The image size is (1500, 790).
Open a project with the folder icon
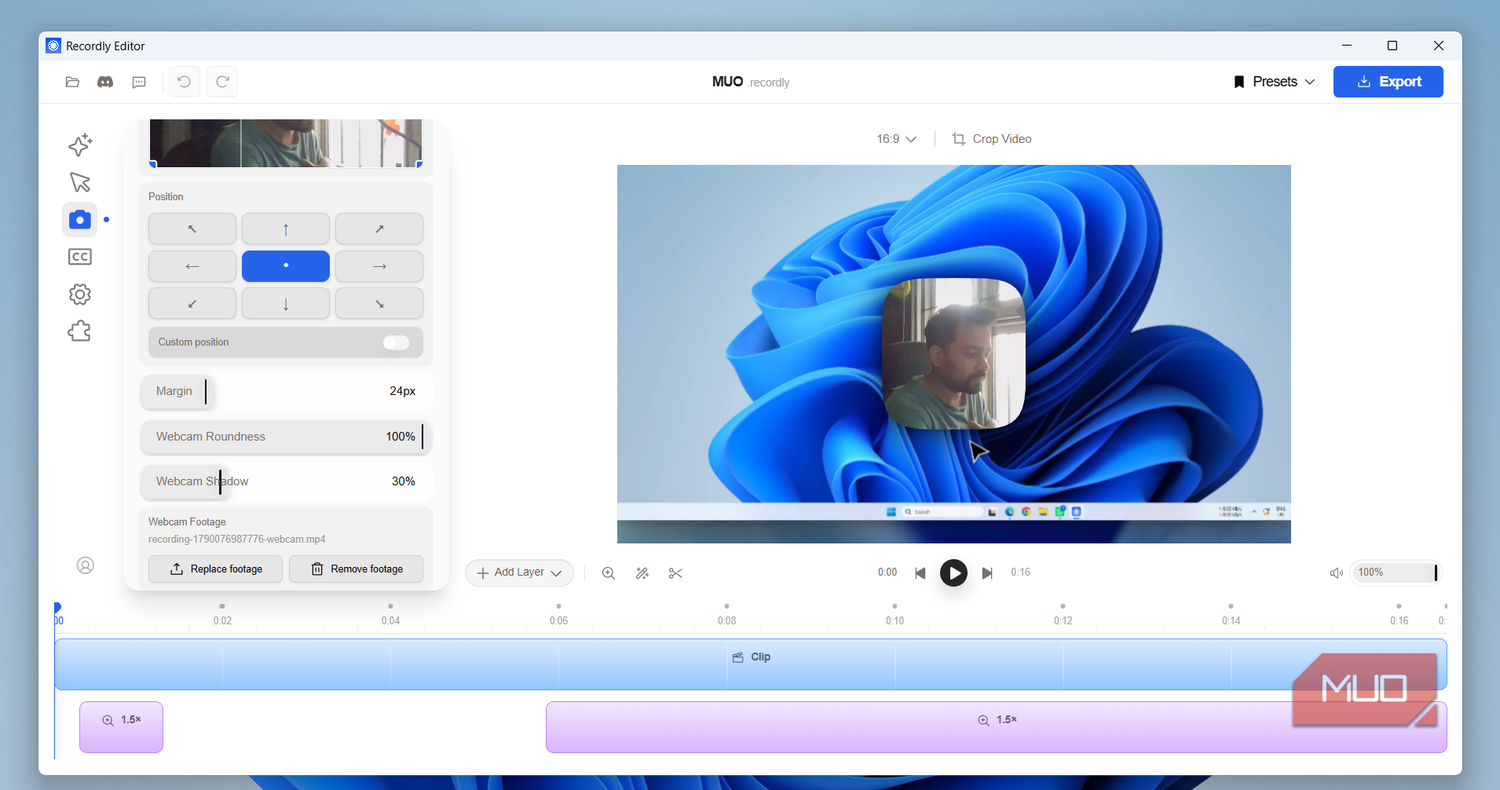(72, 82)
